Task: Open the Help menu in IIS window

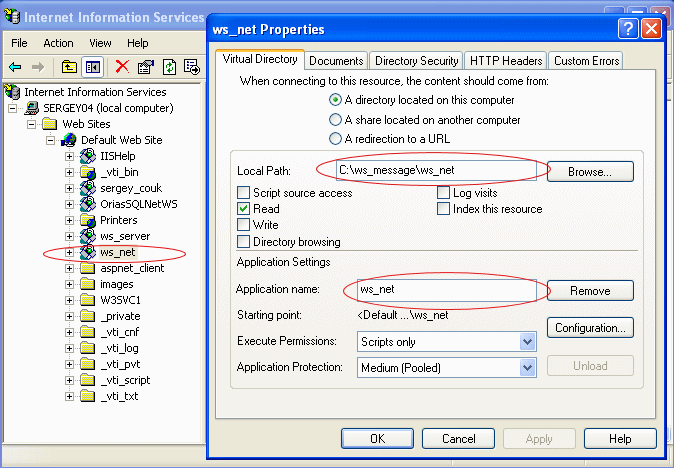Action: point(138,43)
